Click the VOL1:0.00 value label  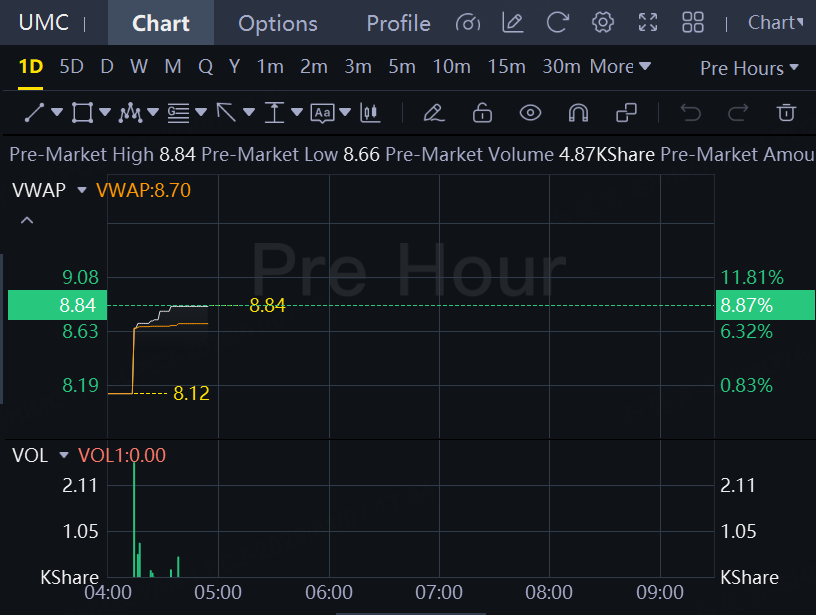click(122, 456)
